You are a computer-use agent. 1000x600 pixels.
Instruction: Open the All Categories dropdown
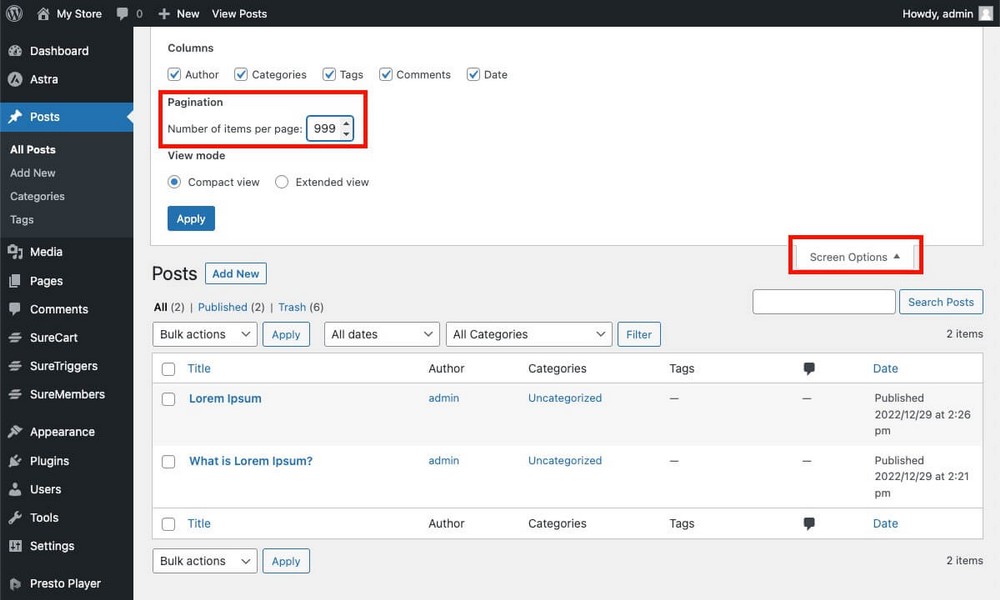(529, 334)
